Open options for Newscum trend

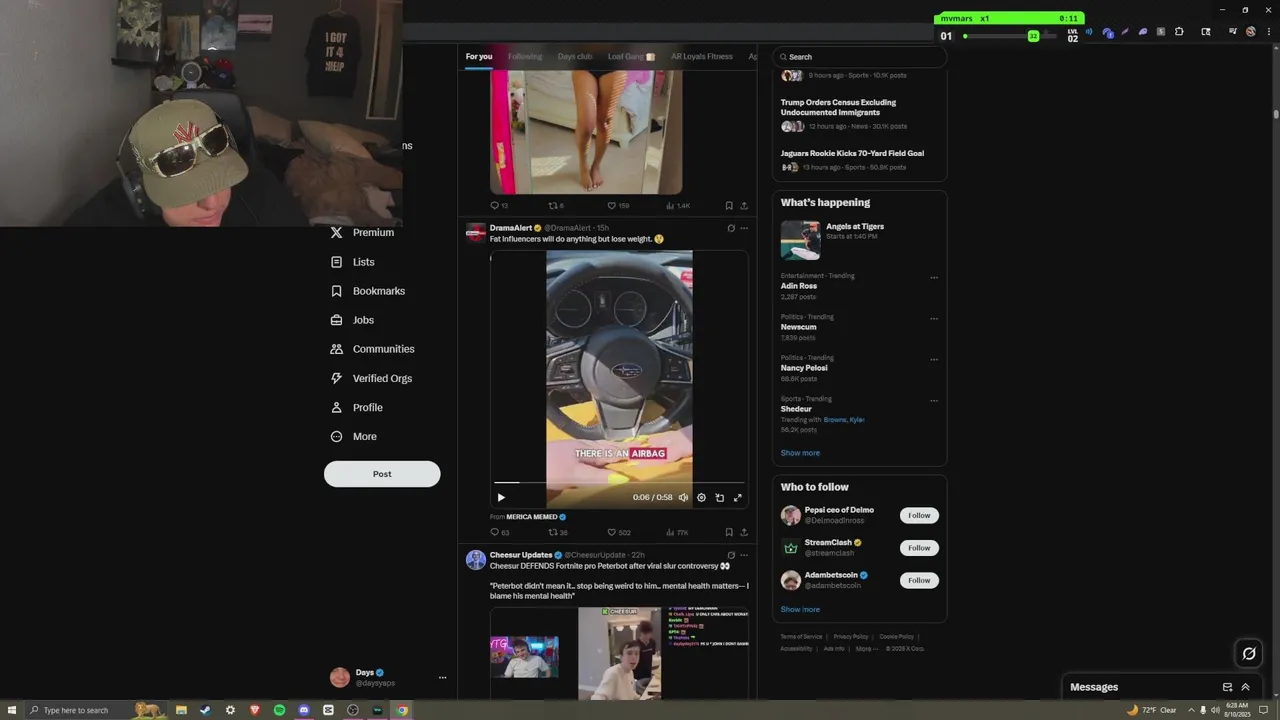click(x=934, y=319)
